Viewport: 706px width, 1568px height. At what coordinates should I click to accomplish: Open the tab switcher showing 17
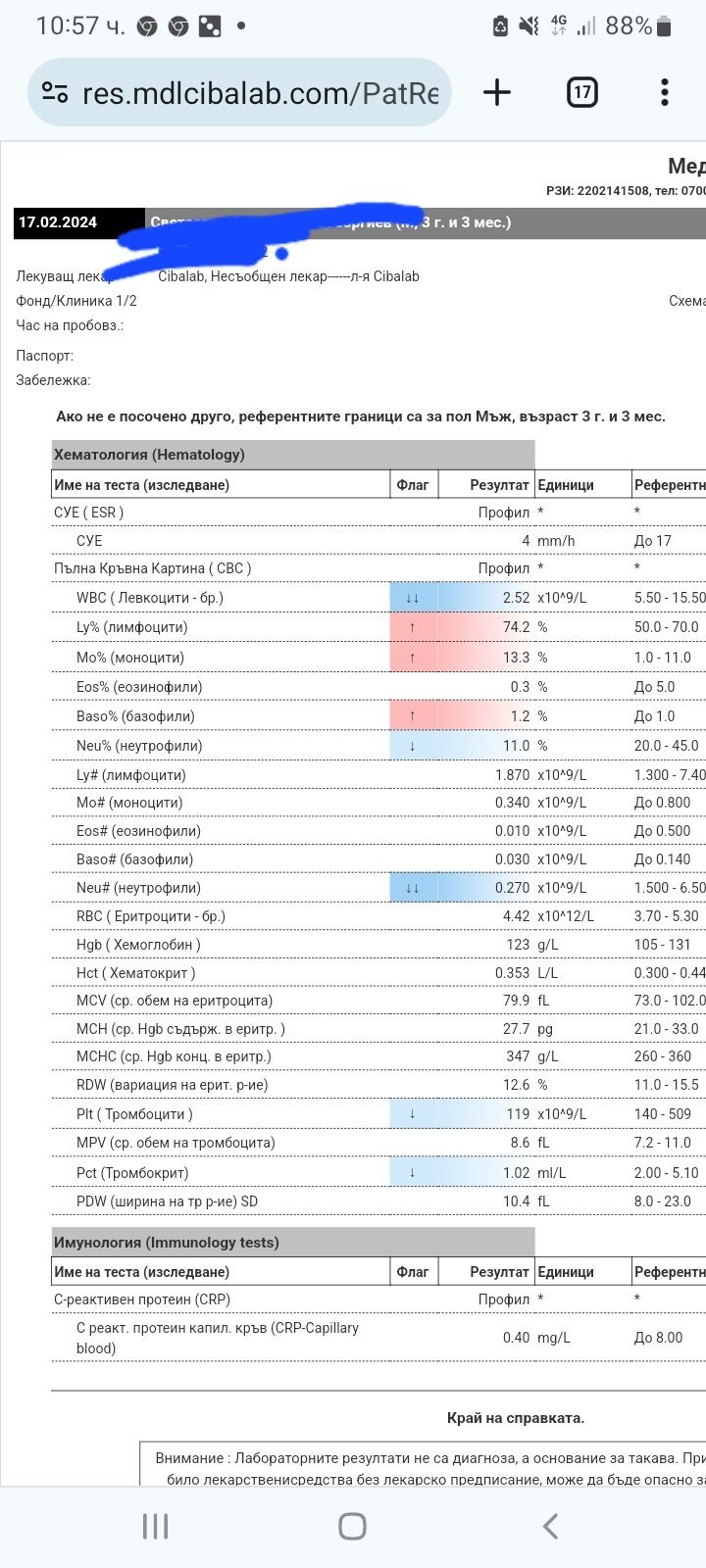[x=582, y=93]
